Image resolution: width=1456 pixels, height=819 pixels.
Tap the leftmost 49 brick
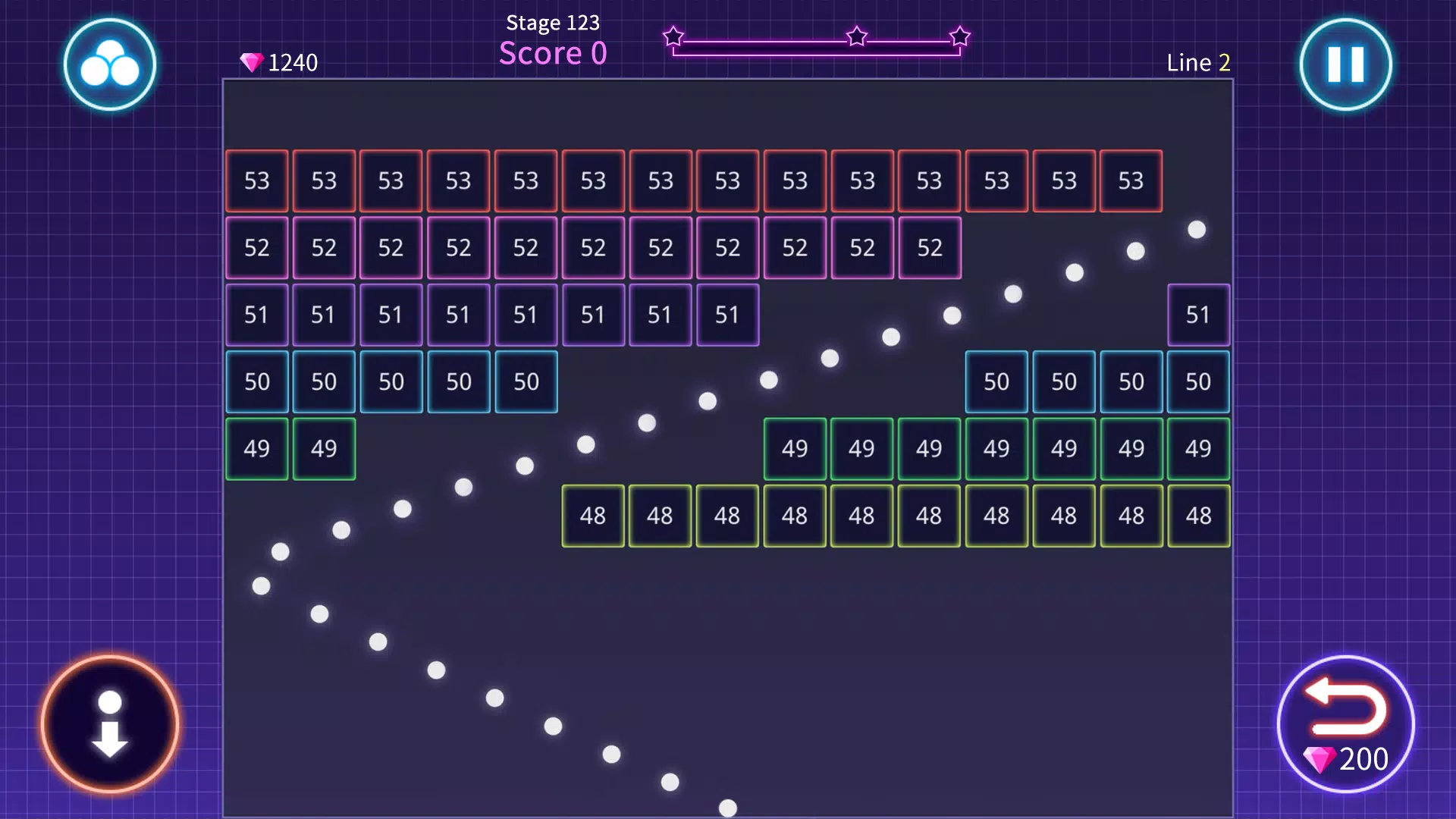(256, 448)
